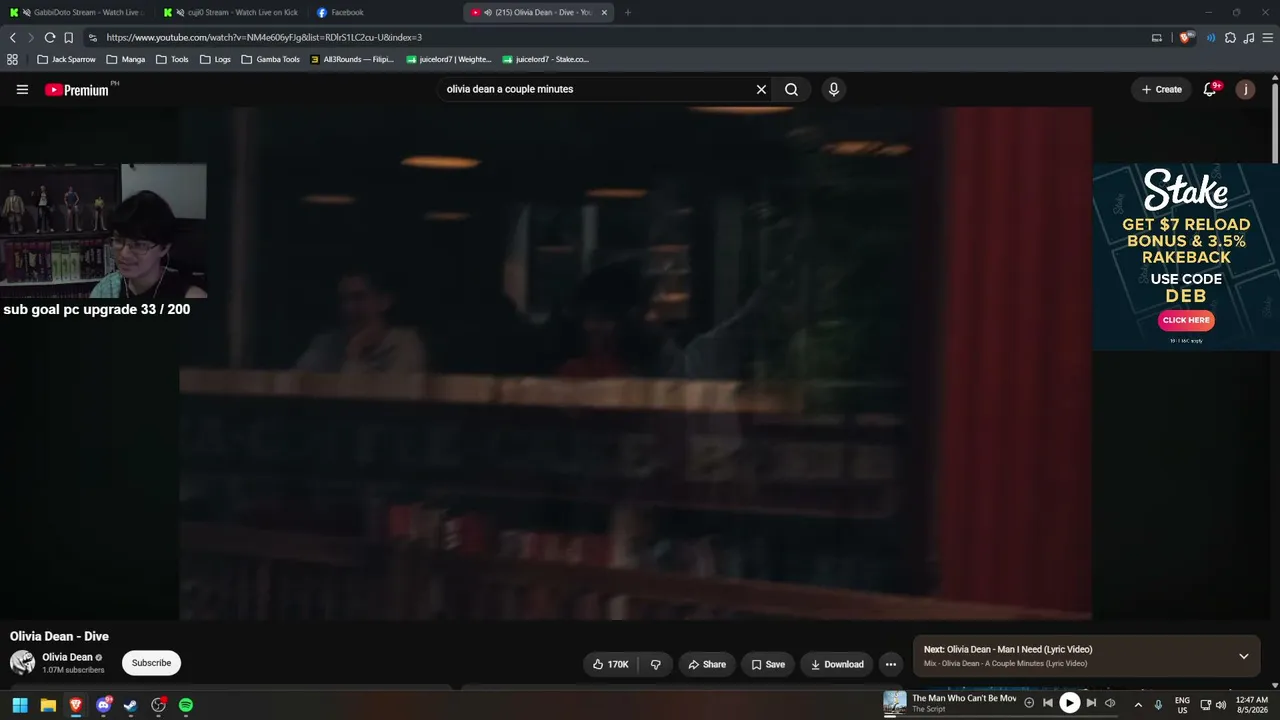Open juicelord7 Stake.co bookmark
The width and height of the screenshot is (1280, 720).
point(545,59)
